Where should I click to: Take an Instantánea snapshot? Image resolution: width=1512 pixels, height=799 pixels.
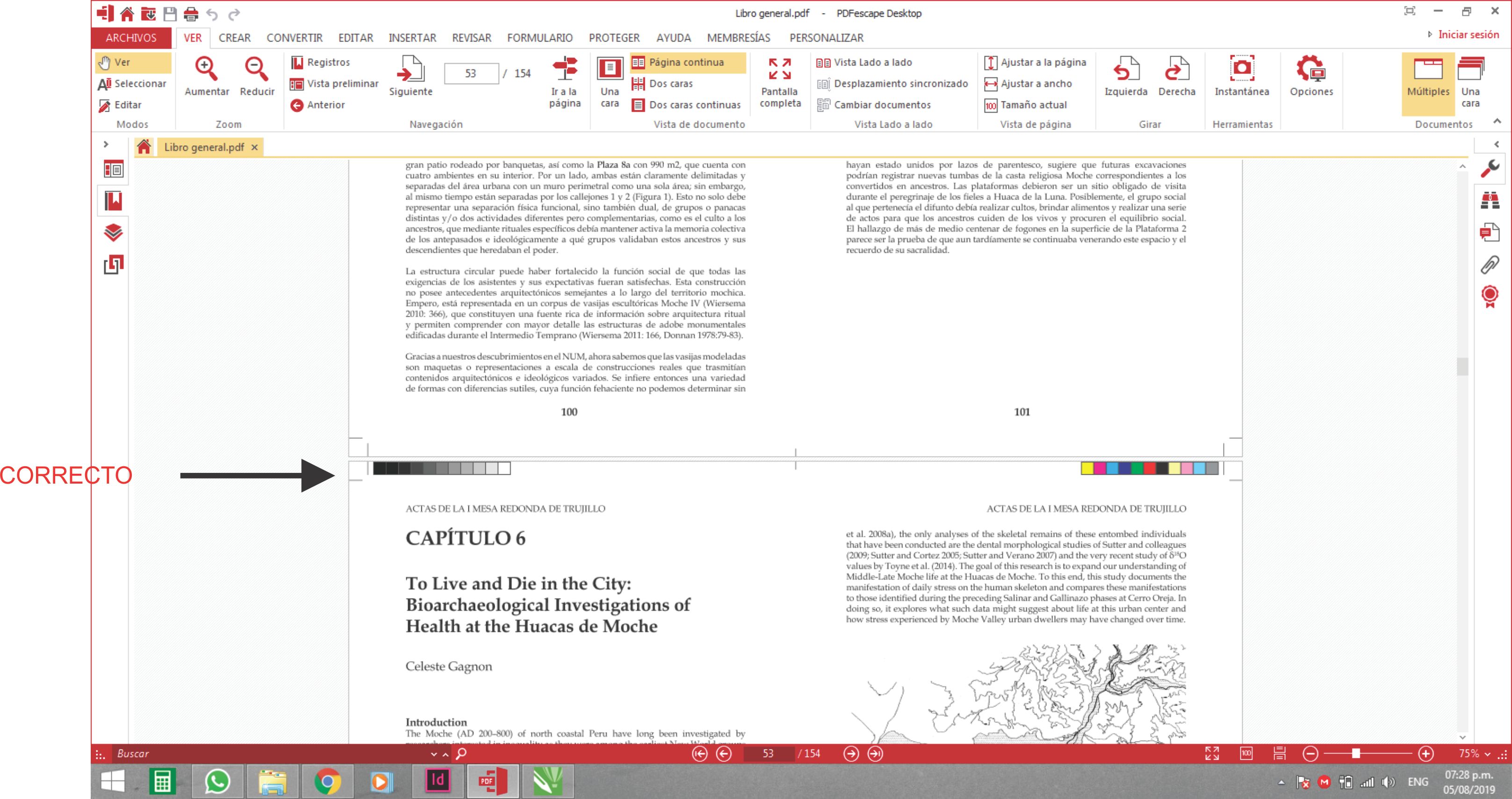pyautogui.click(x=1241, y=76)
